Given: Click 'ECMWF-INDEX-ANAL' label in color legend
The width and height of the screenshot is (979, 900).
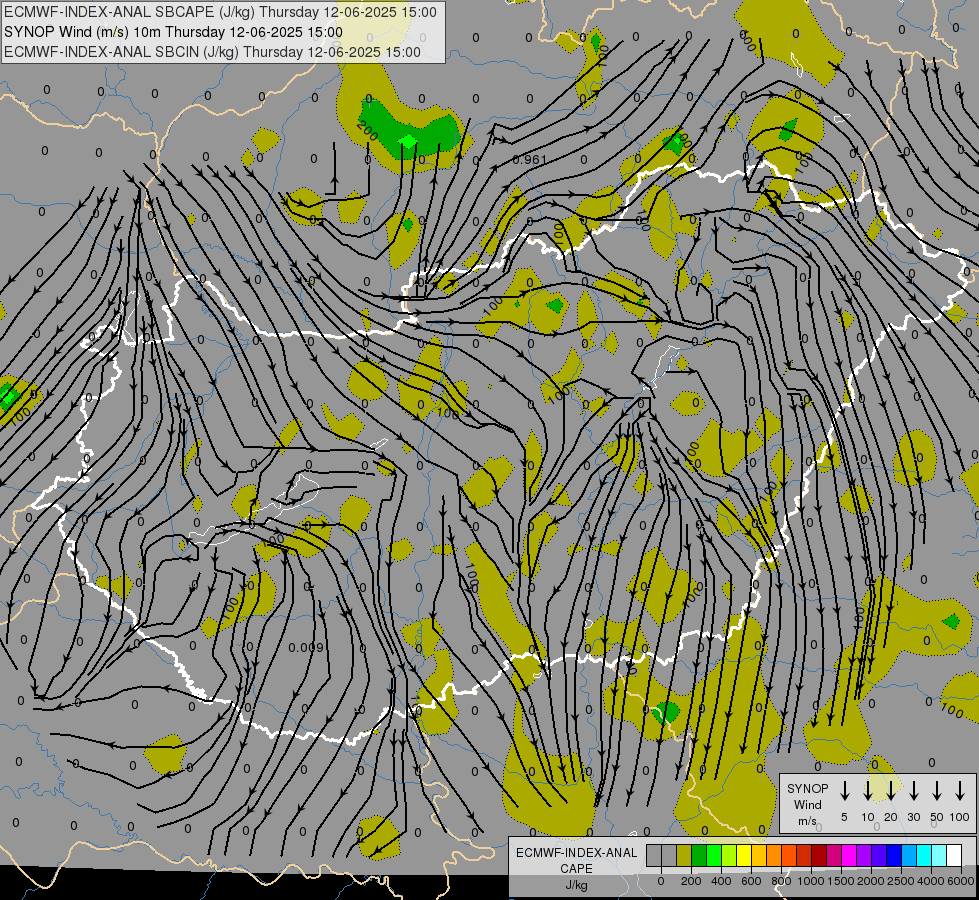Looking at the screenshot, I should pos(576,853).
